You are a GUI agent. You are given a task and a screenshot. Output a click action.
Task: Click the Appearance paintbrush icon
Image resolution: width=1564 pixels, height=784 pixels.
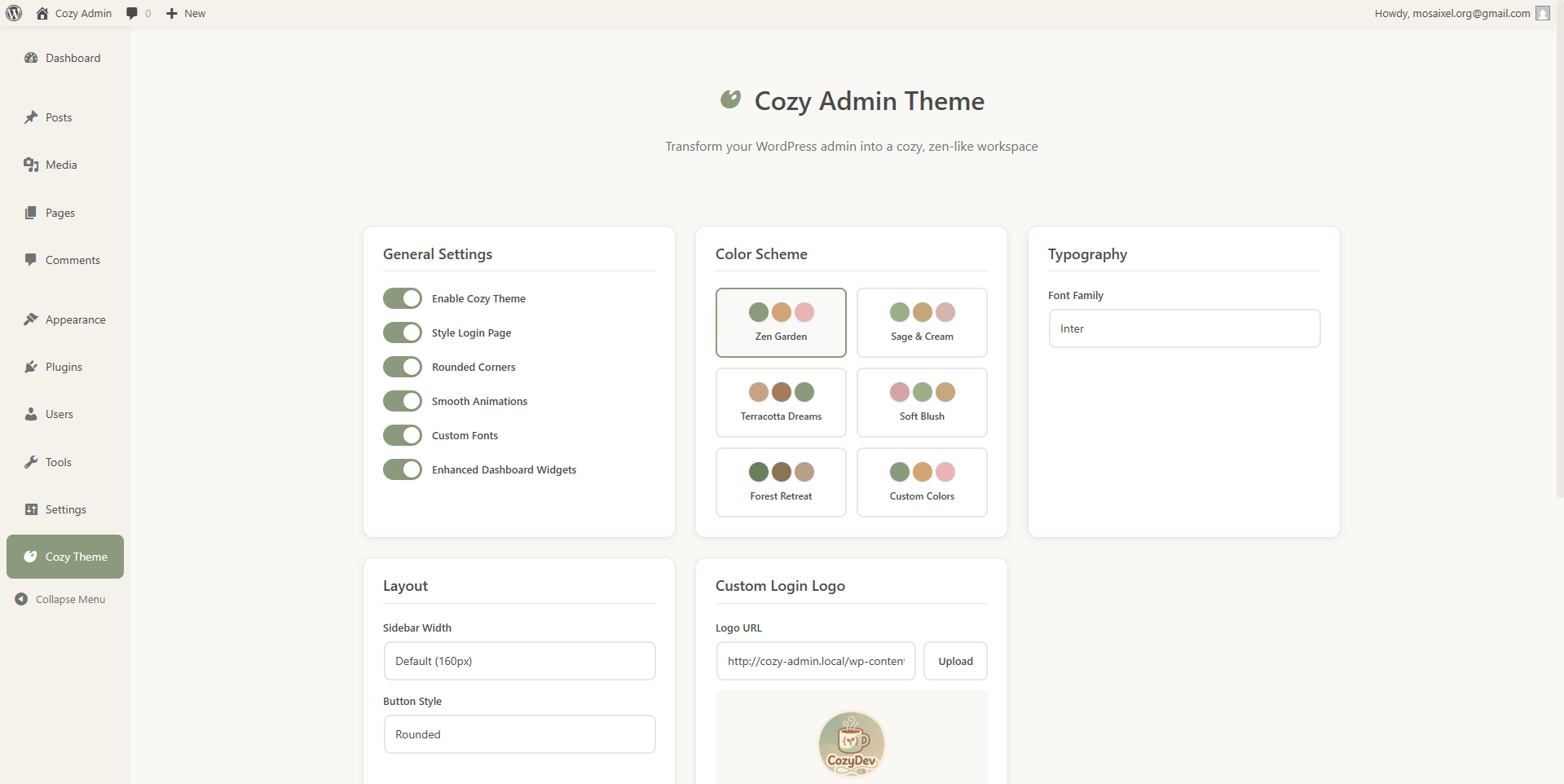coord(31,319)
